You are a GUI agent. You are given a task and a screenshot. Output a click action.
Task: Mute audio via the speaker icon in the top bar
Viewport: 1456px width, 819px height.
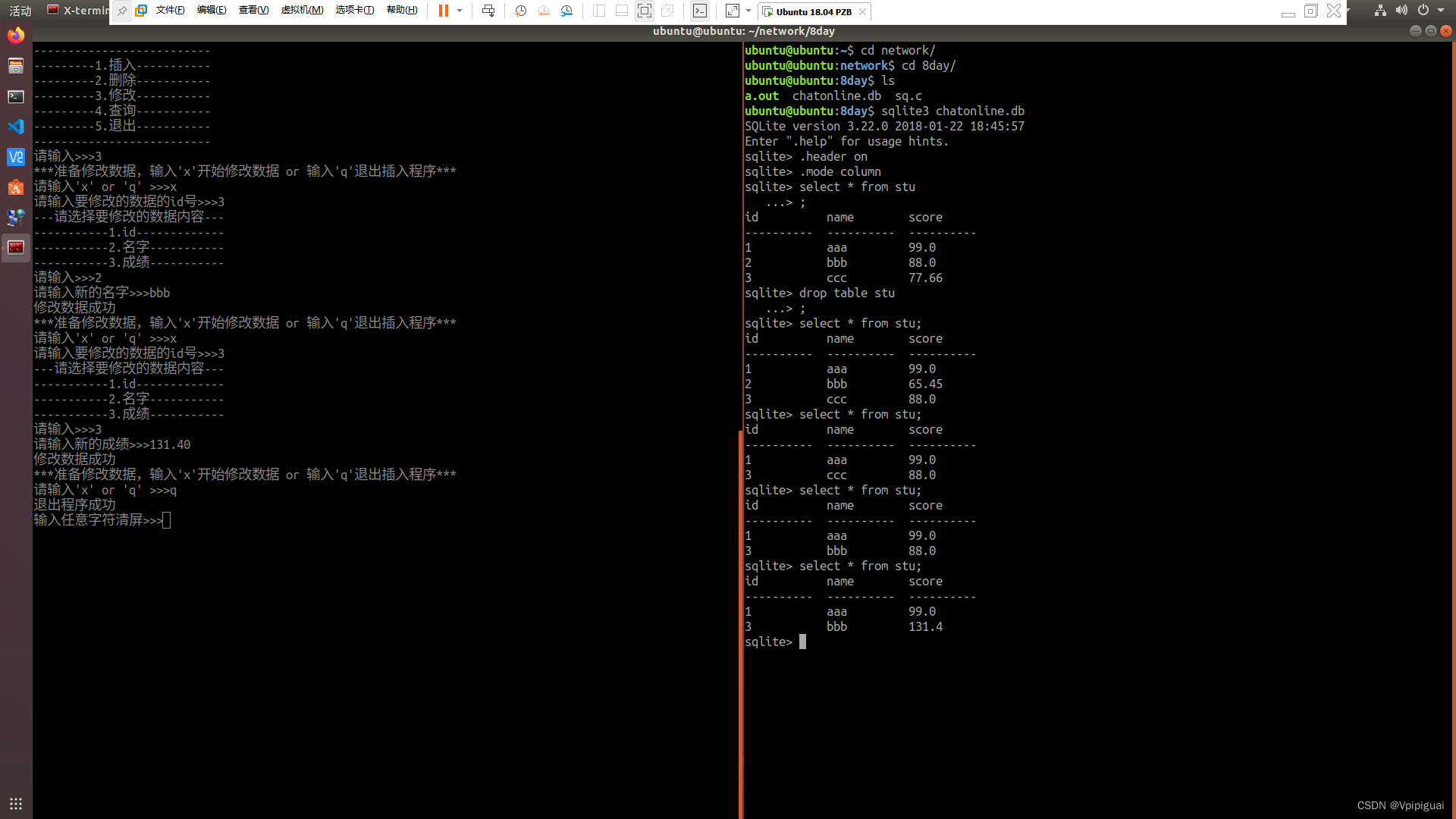tap(1401, 10)
